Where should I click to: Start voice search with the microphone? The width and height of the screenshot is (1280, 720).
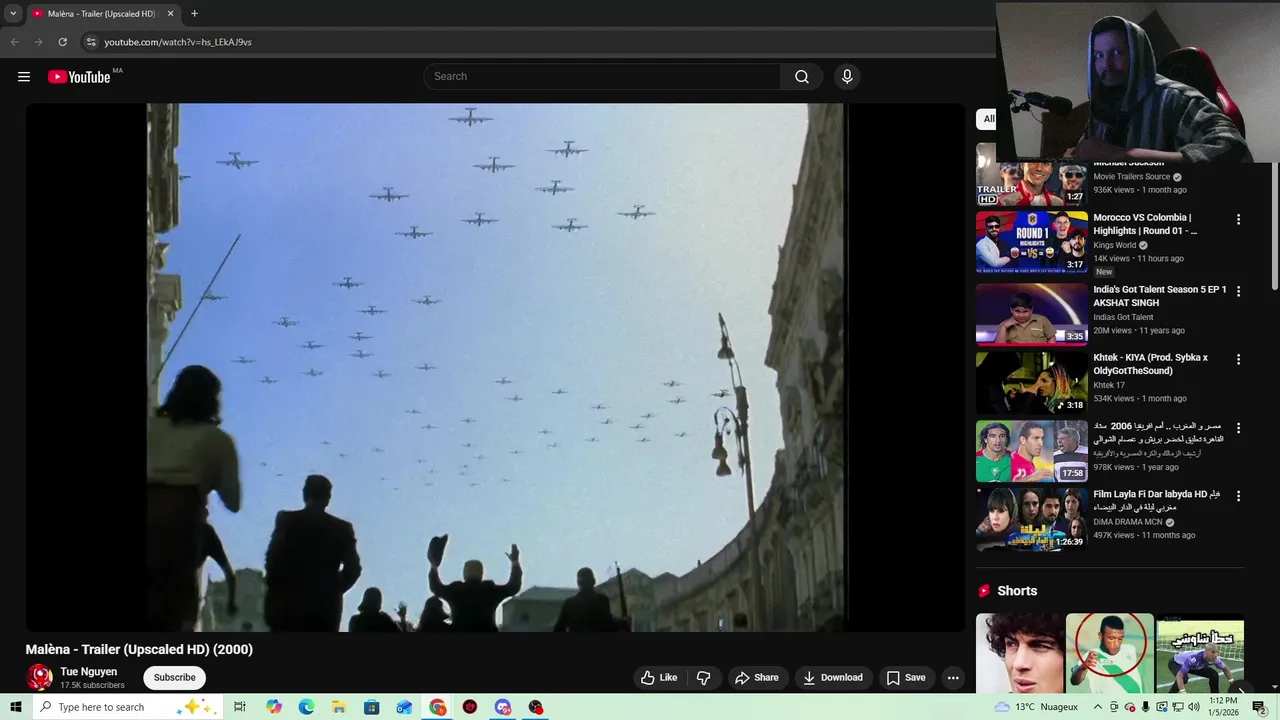point(847,77)
